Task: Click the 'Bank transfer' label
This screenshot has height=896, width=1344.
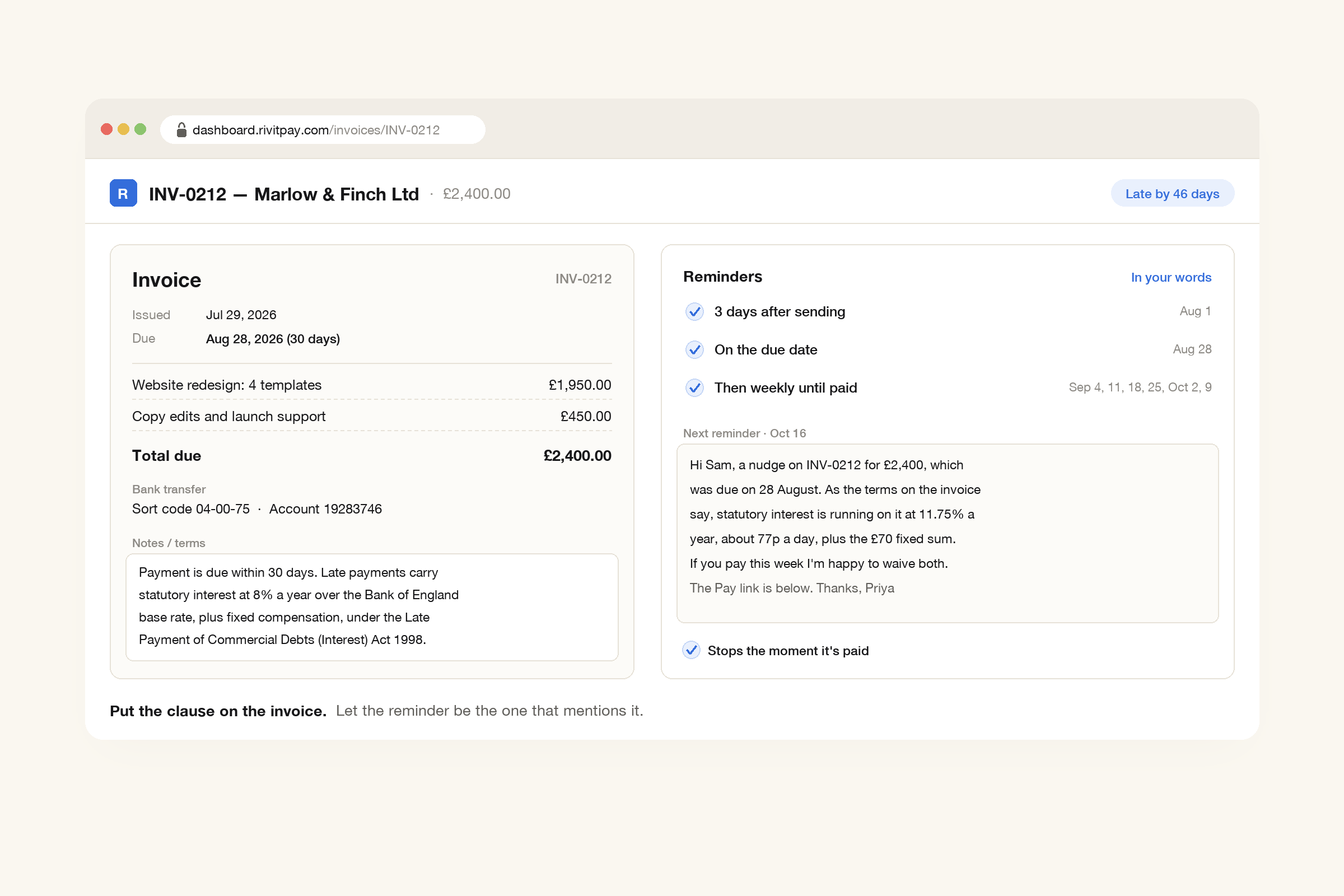Action: tap(169, 489)
